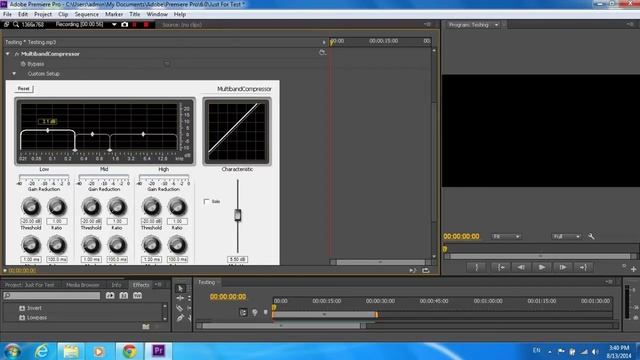Switch to Project: Just For Test tab

(x=30, y=285)
